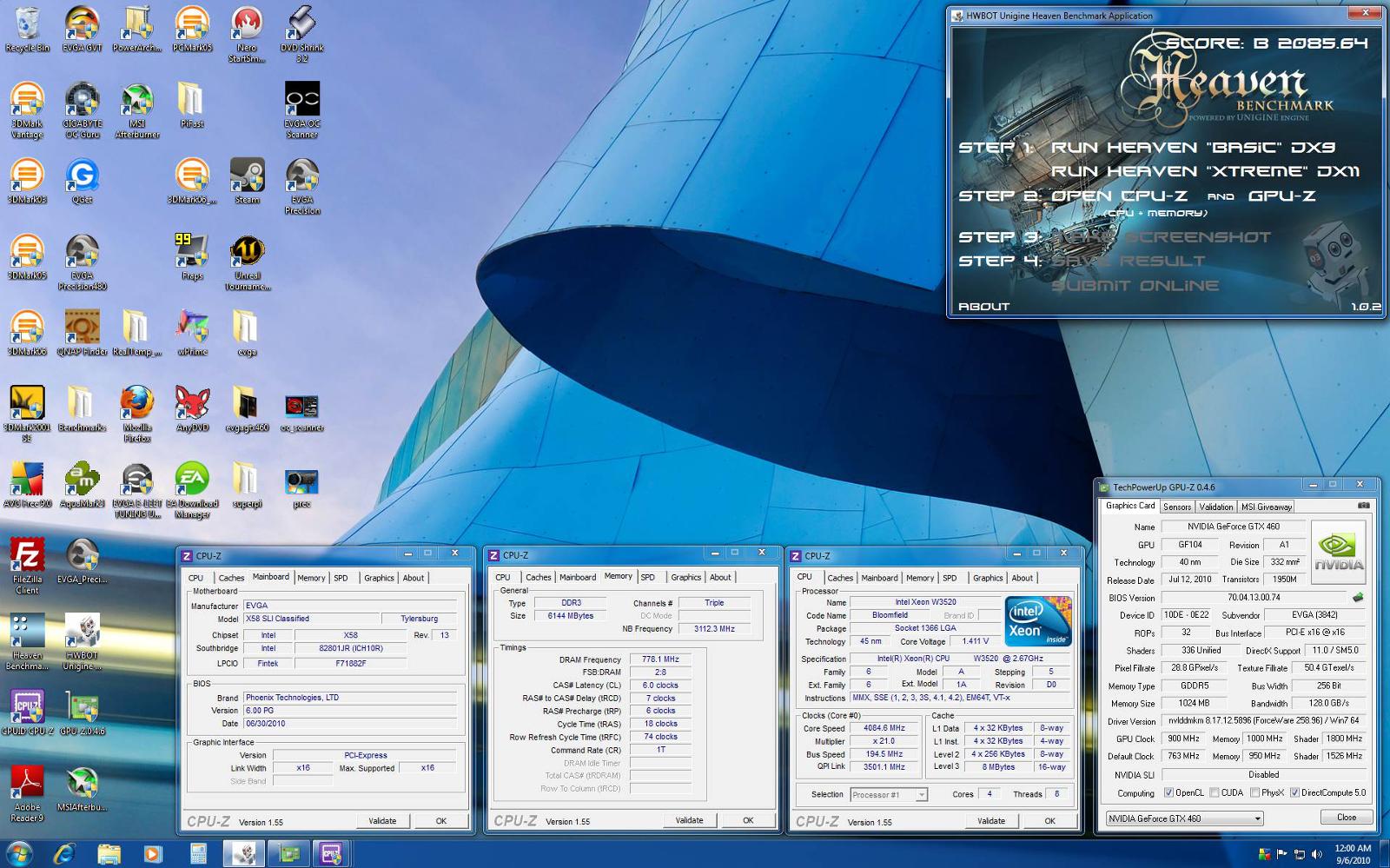Open PCMark05 desktop shortcut
1390x868 pixels.
[192, 30]
